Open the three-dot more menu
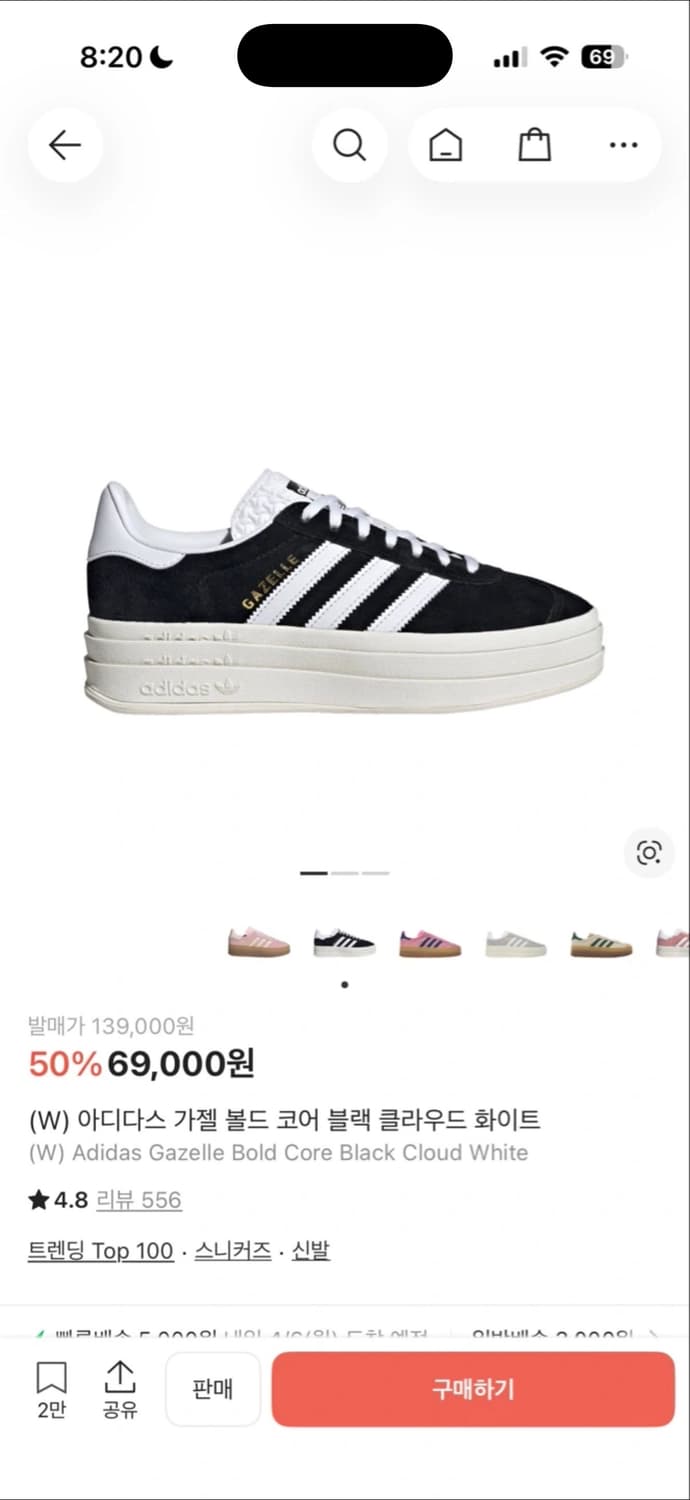The width and height of the screenshot is (690, 1500). pos(623,146)
